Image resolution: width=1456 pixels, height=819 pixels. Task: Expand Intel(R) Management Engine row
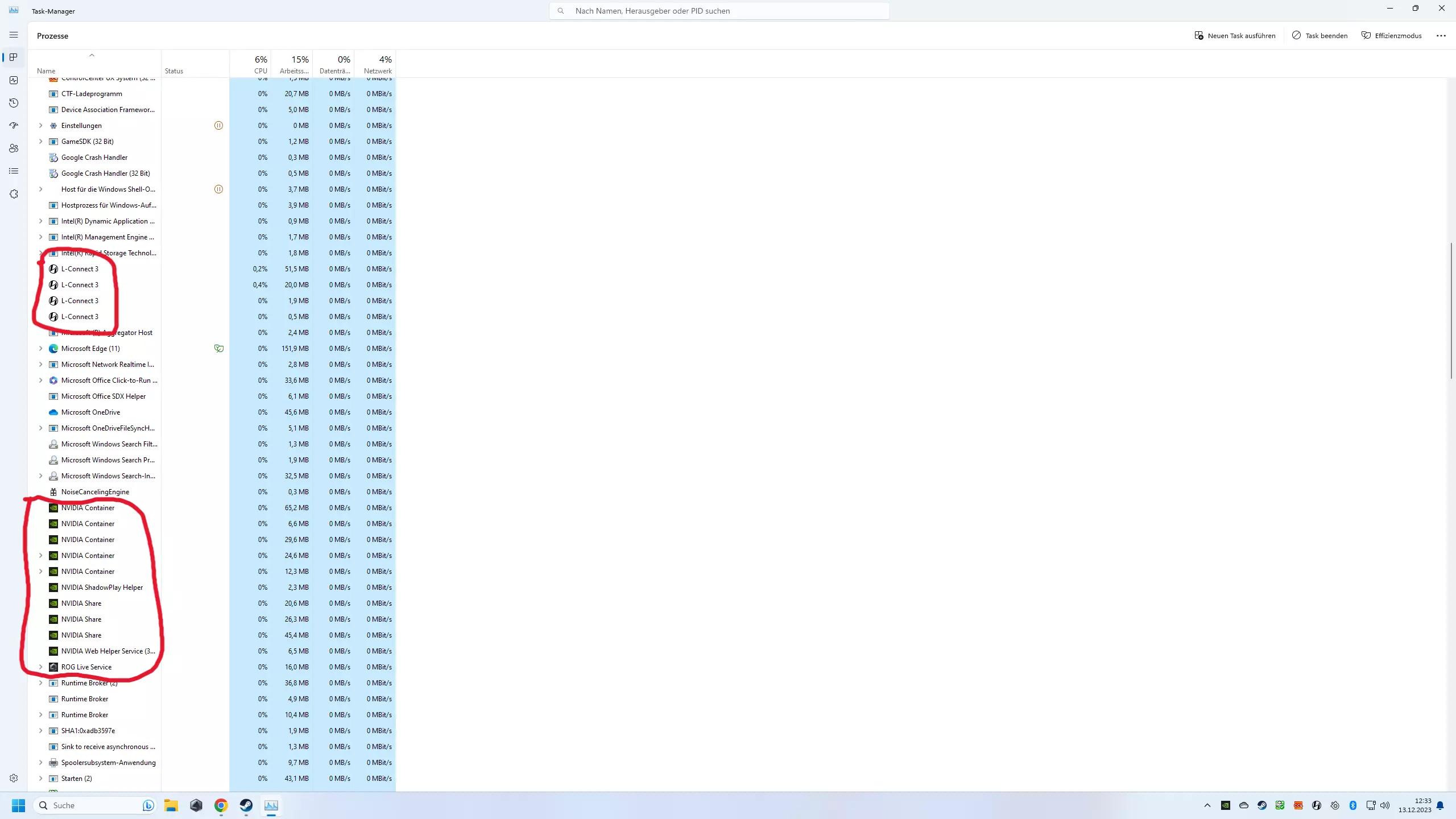(40, 237)
